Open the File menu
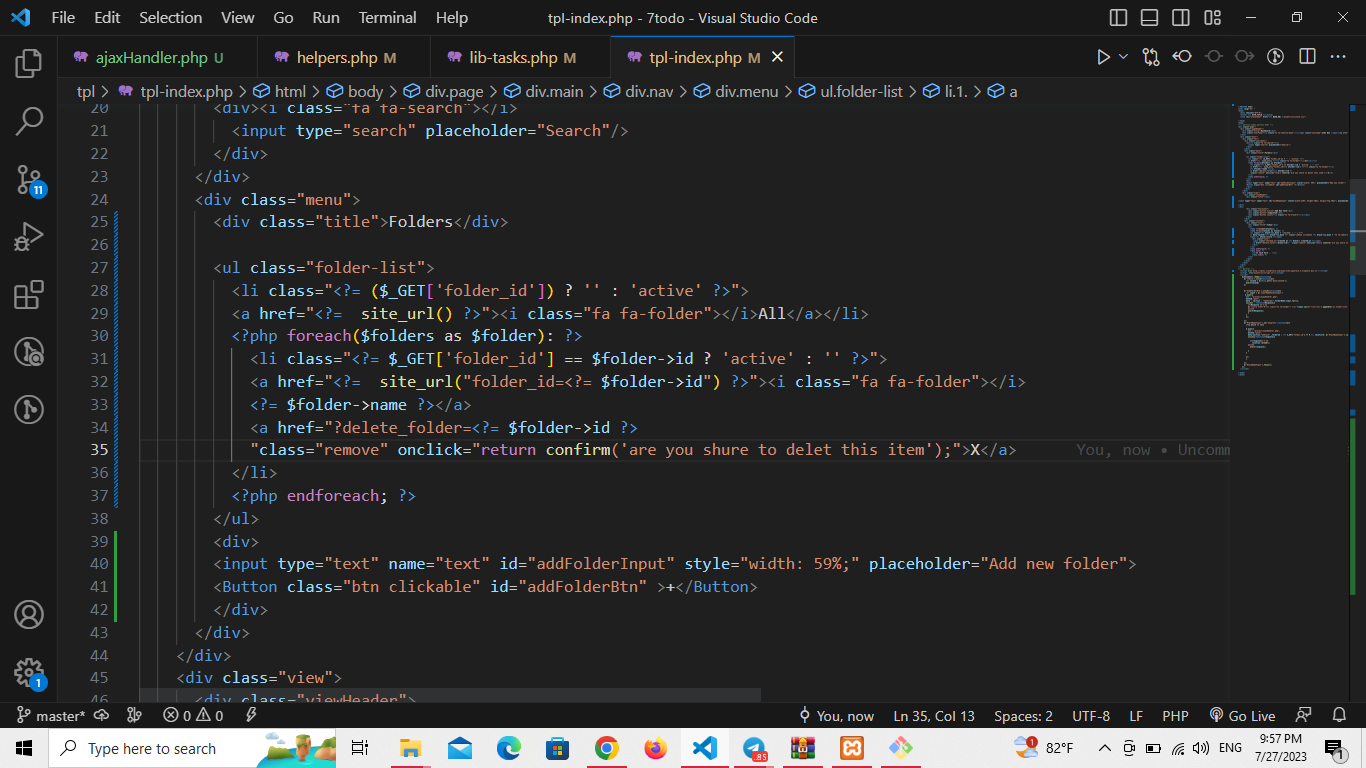The width and height of the screenshot is (1366, 768). (63, 18)
